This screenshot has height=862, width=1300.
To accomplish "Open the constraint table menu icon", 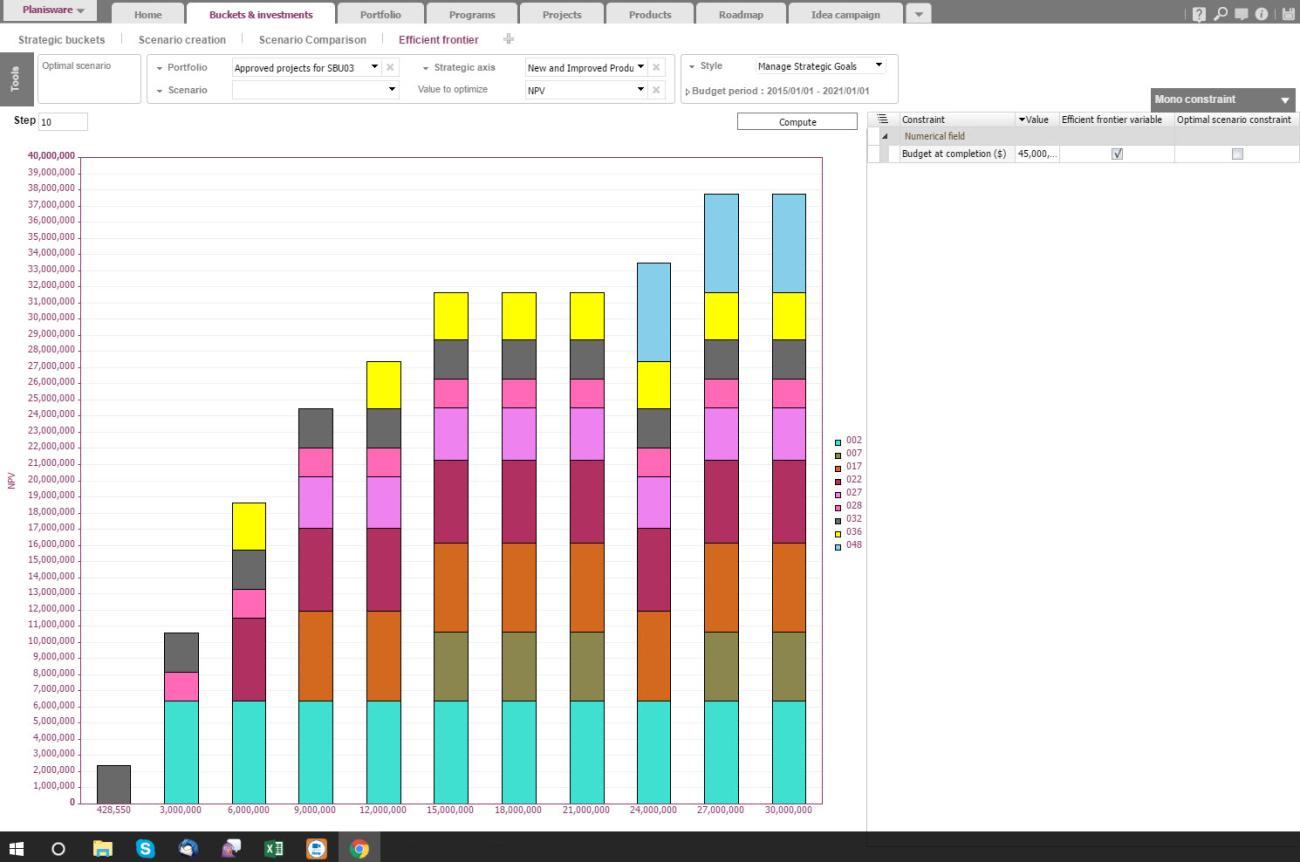I will point(882,119).
